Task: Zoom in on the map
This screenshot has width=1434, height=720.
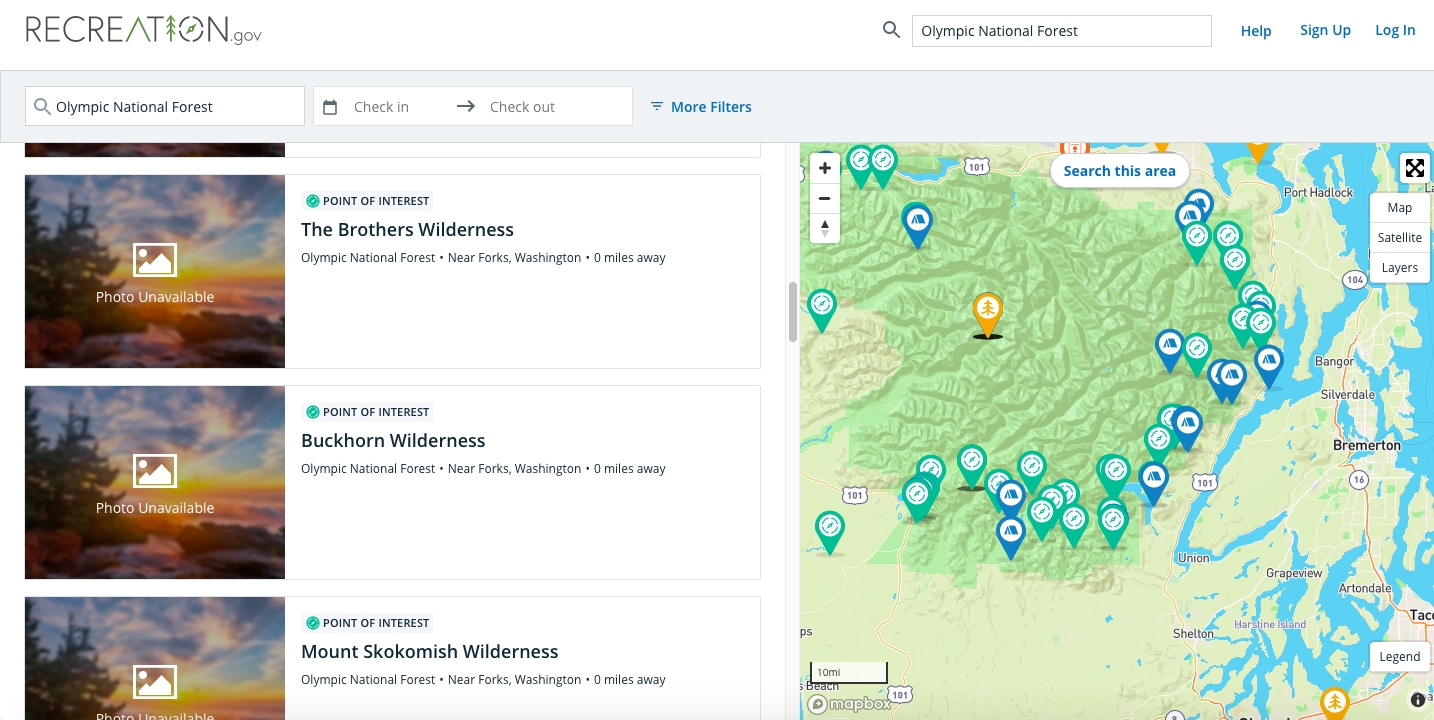Action: [x=825, y=168]
